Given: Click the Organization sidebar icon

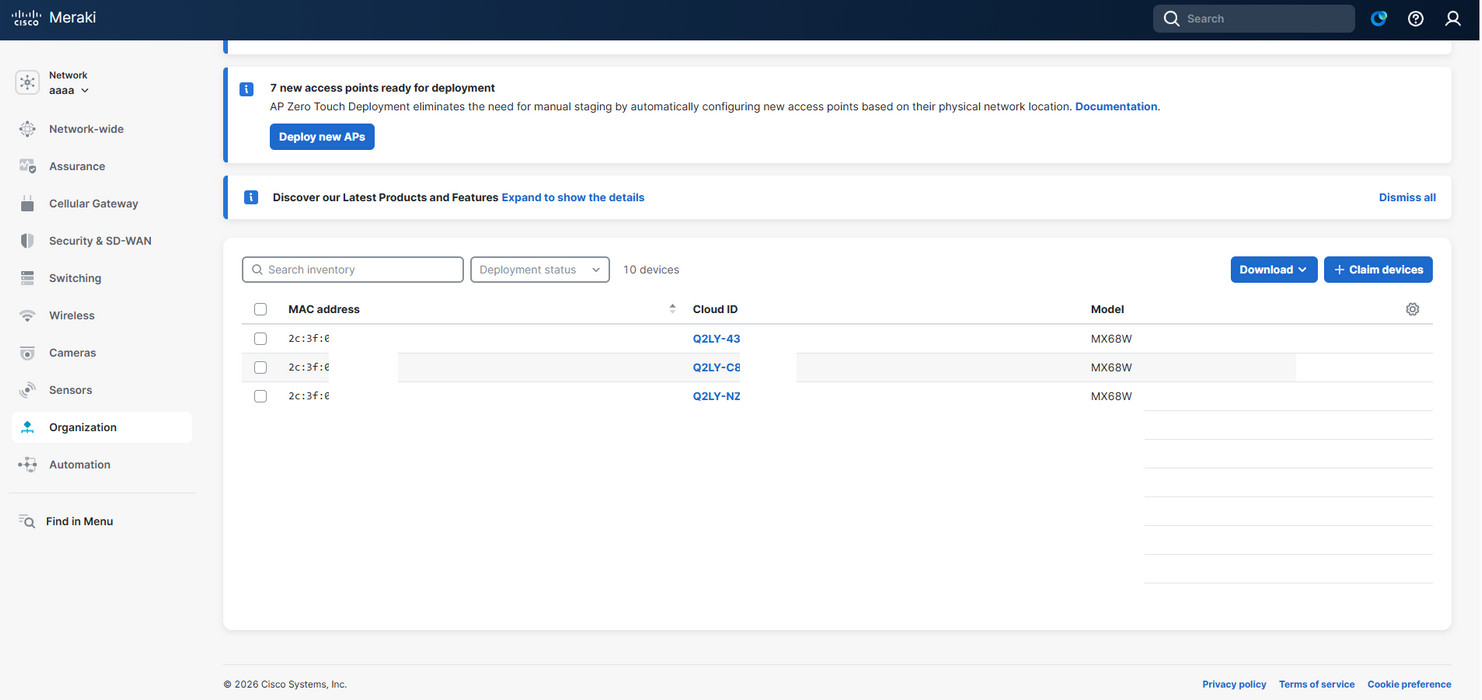Looking at the screenshot, I should [28, 428].
